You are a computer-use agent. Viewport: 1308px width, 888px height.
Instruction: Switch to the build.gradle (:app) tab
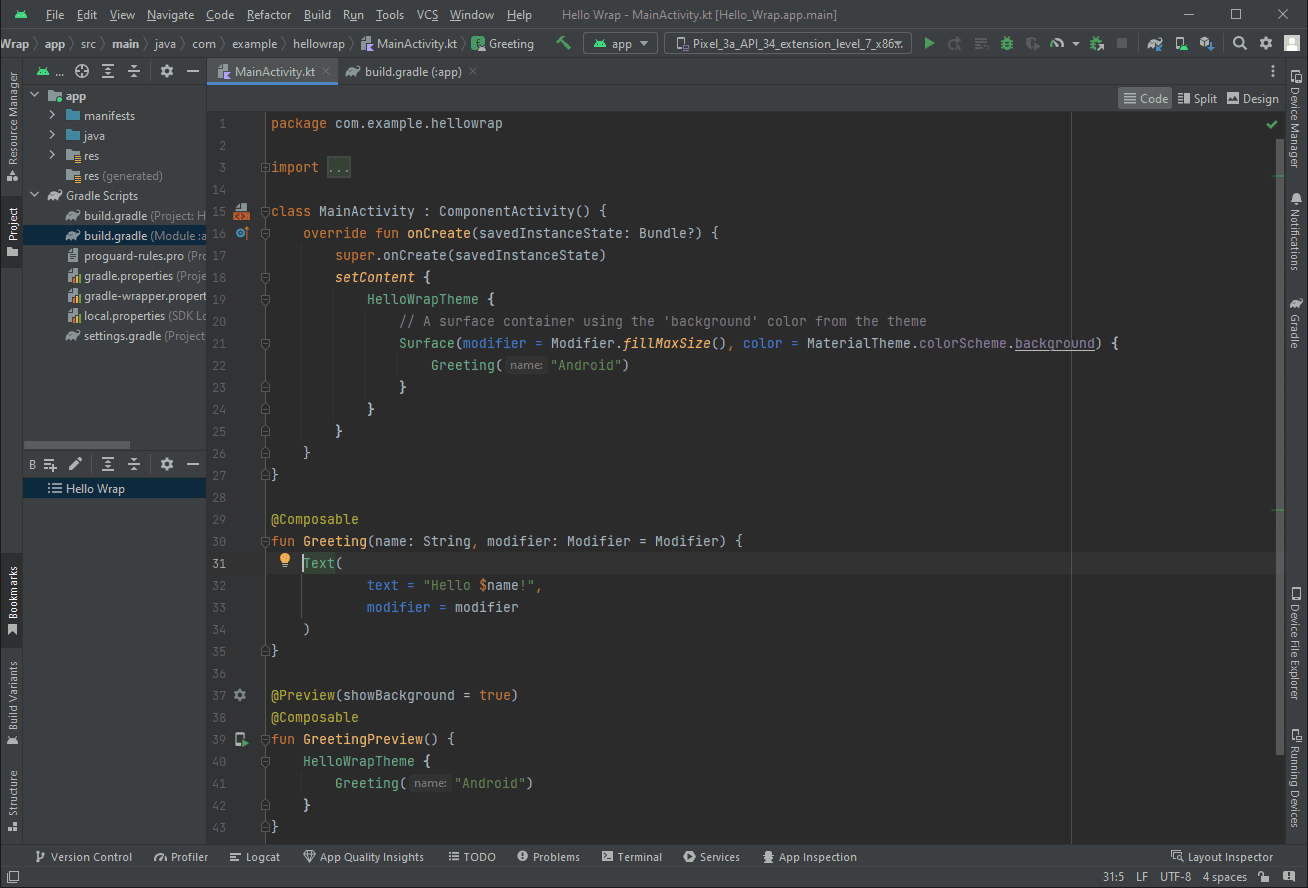click(x=412, y=72)
